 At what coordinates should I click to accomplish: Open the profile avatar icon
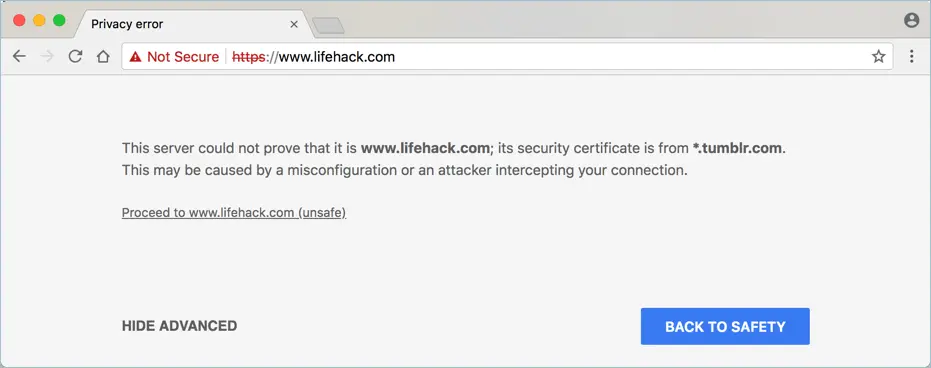coord(911,20)
